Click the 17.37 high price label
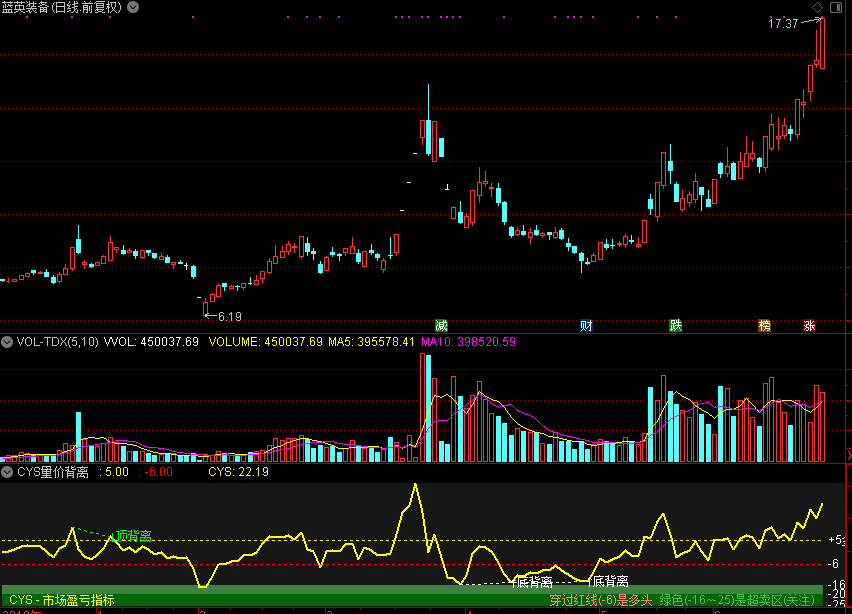The height and width of the screenshot is (614, 852). [783, 23]
